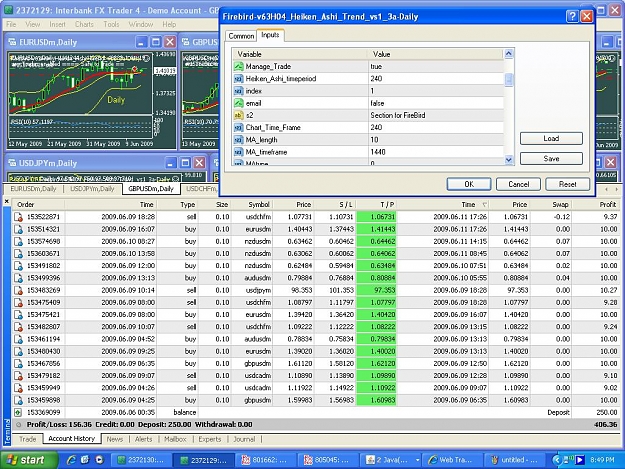Click the order icon for 153522871
Screen dimensions: 625x469
pos(18,217)
